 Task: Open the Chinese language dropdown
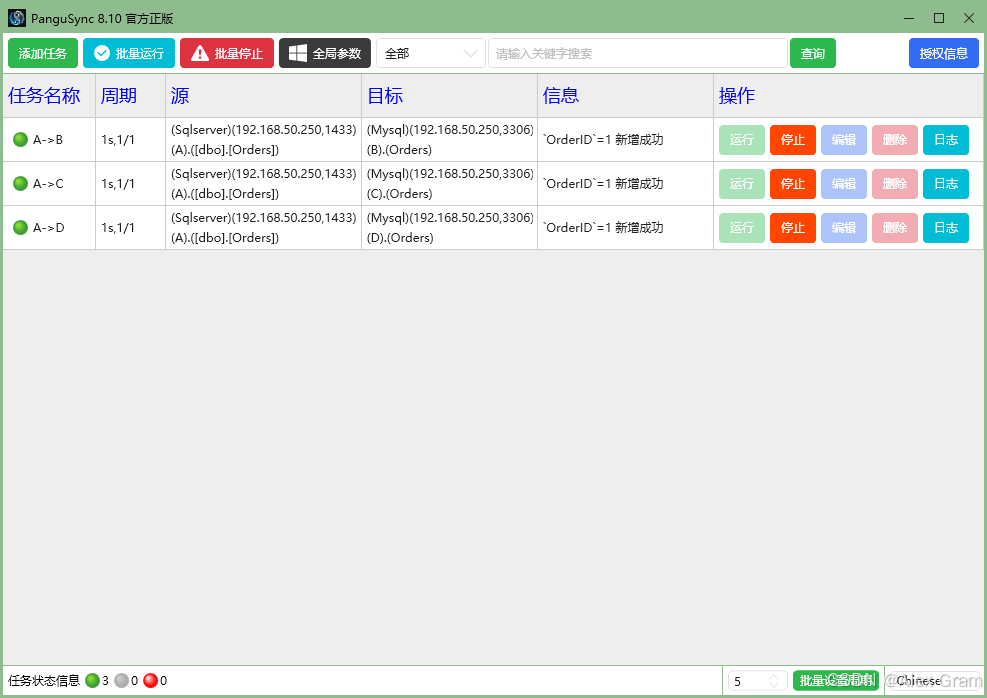935,680
